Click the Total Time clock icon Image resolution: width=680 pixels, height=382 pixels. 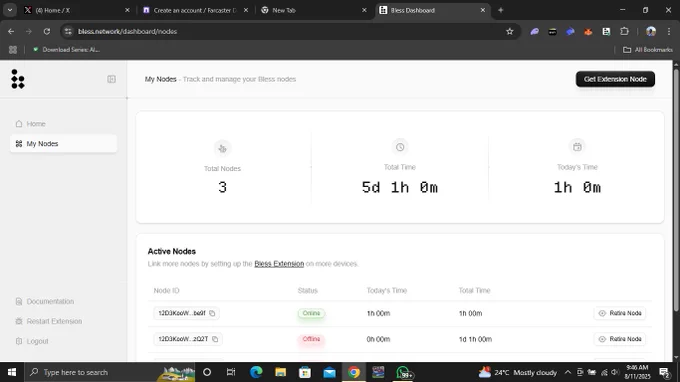pos(400,147)
